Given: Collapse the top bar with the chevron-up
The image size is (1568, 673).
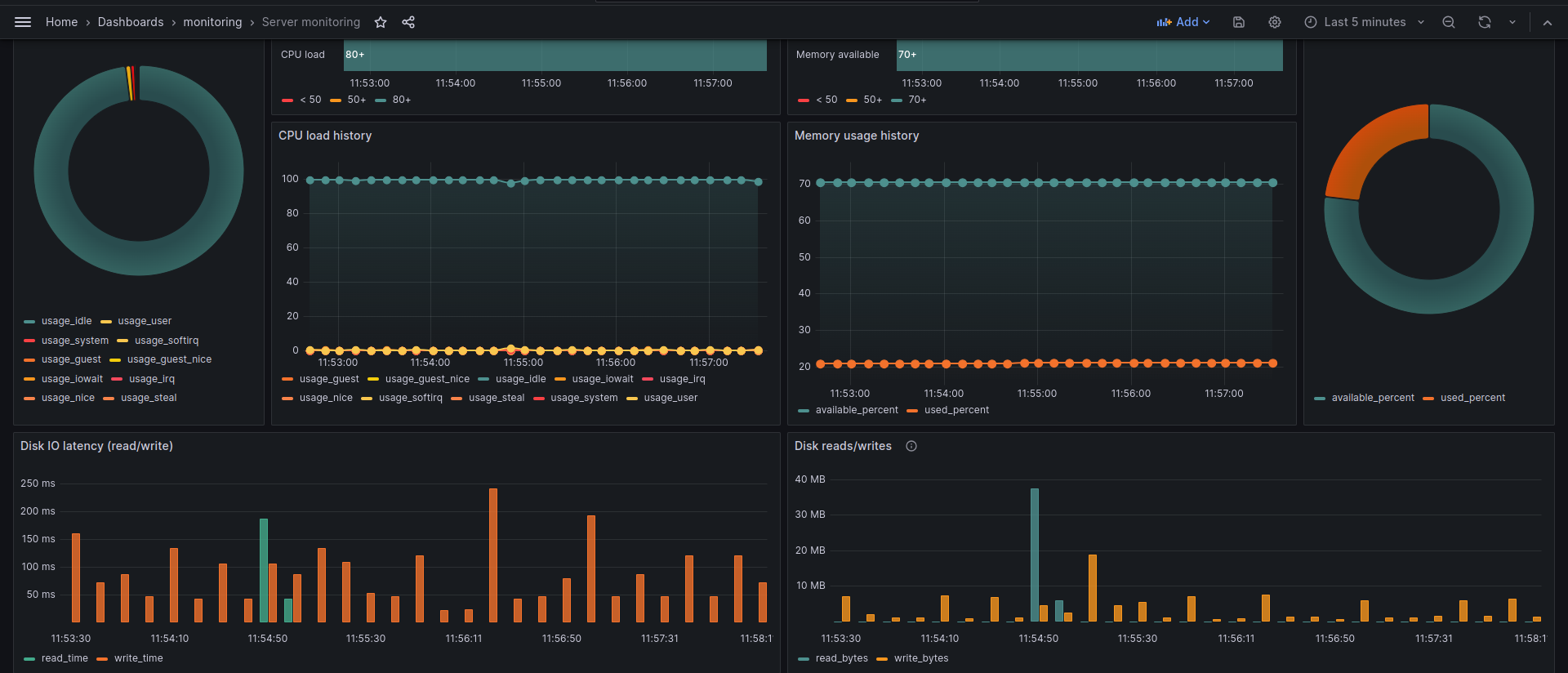Looking at the screenshot, I should point(1548,22).
